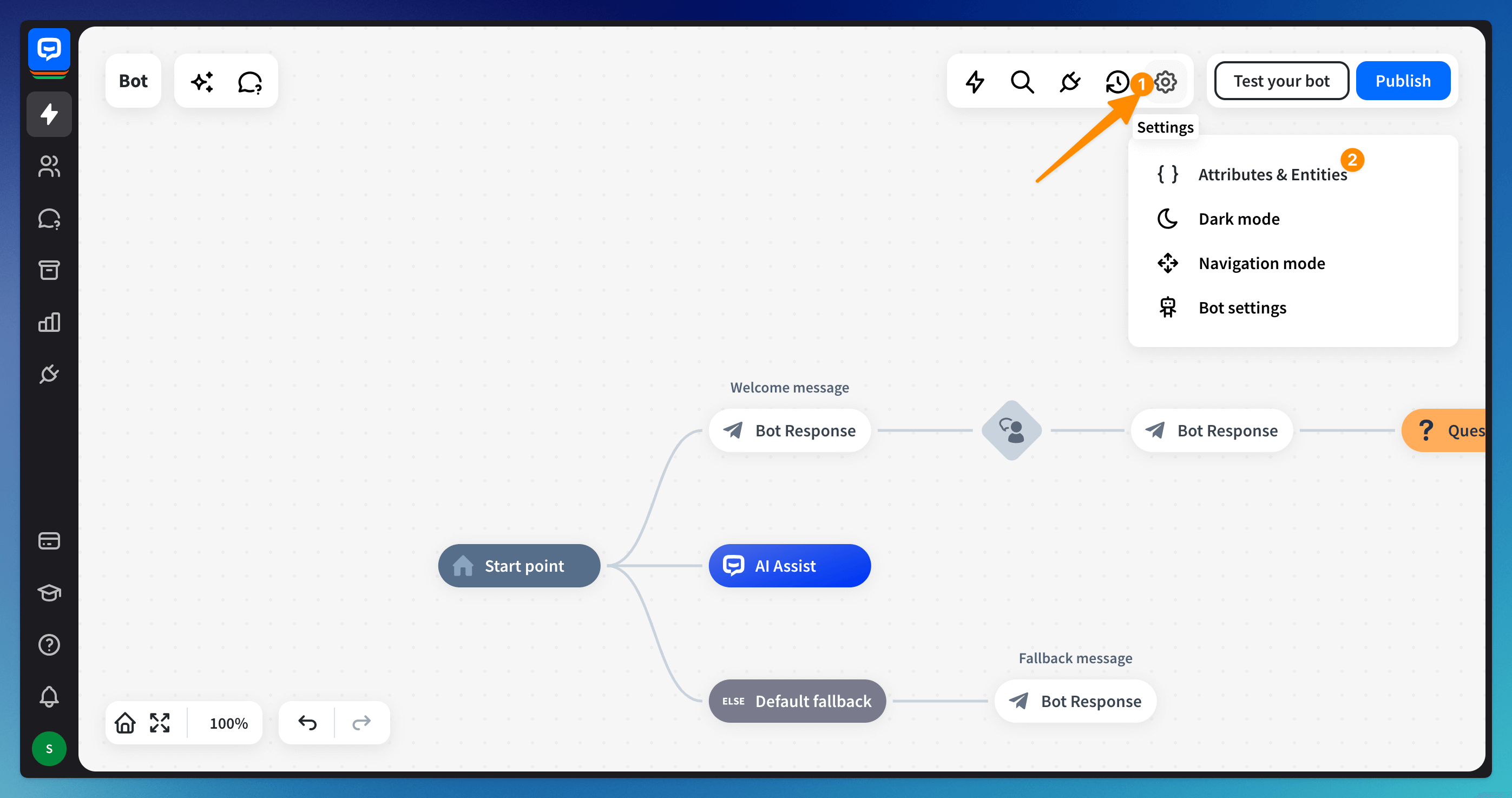
Task: Open Reports bar chart icon in sidebar
Action: (x=49, y=322)
